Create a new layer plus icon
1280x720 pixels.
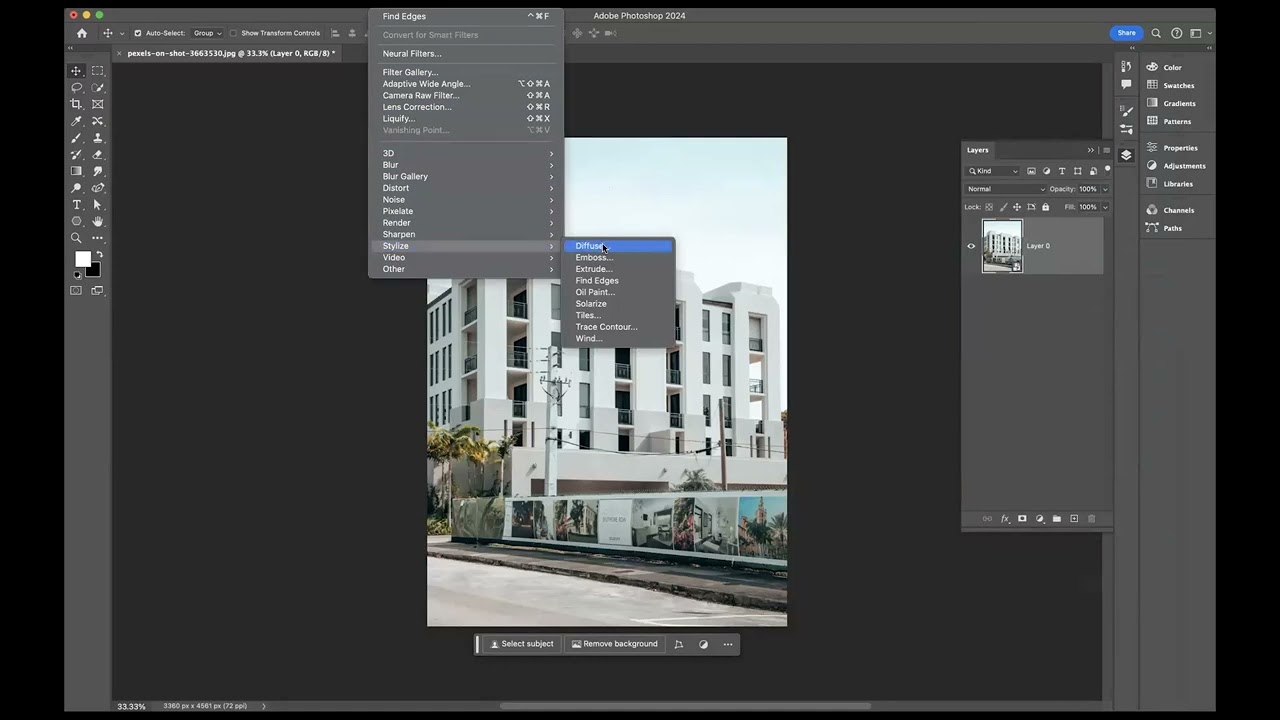click(x=1074, y=519)
